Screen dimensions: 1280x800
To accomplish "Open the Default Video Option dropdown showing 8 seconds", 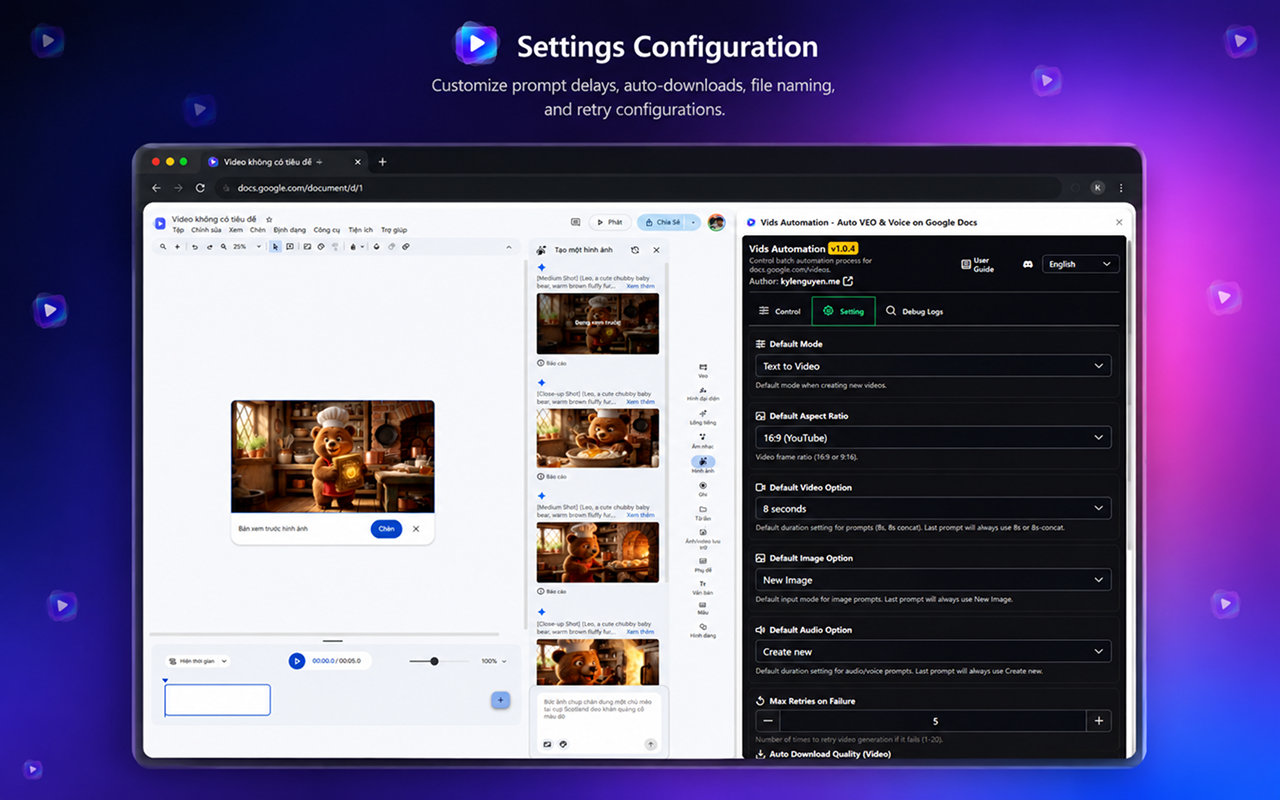I will [x=933, y=508].
